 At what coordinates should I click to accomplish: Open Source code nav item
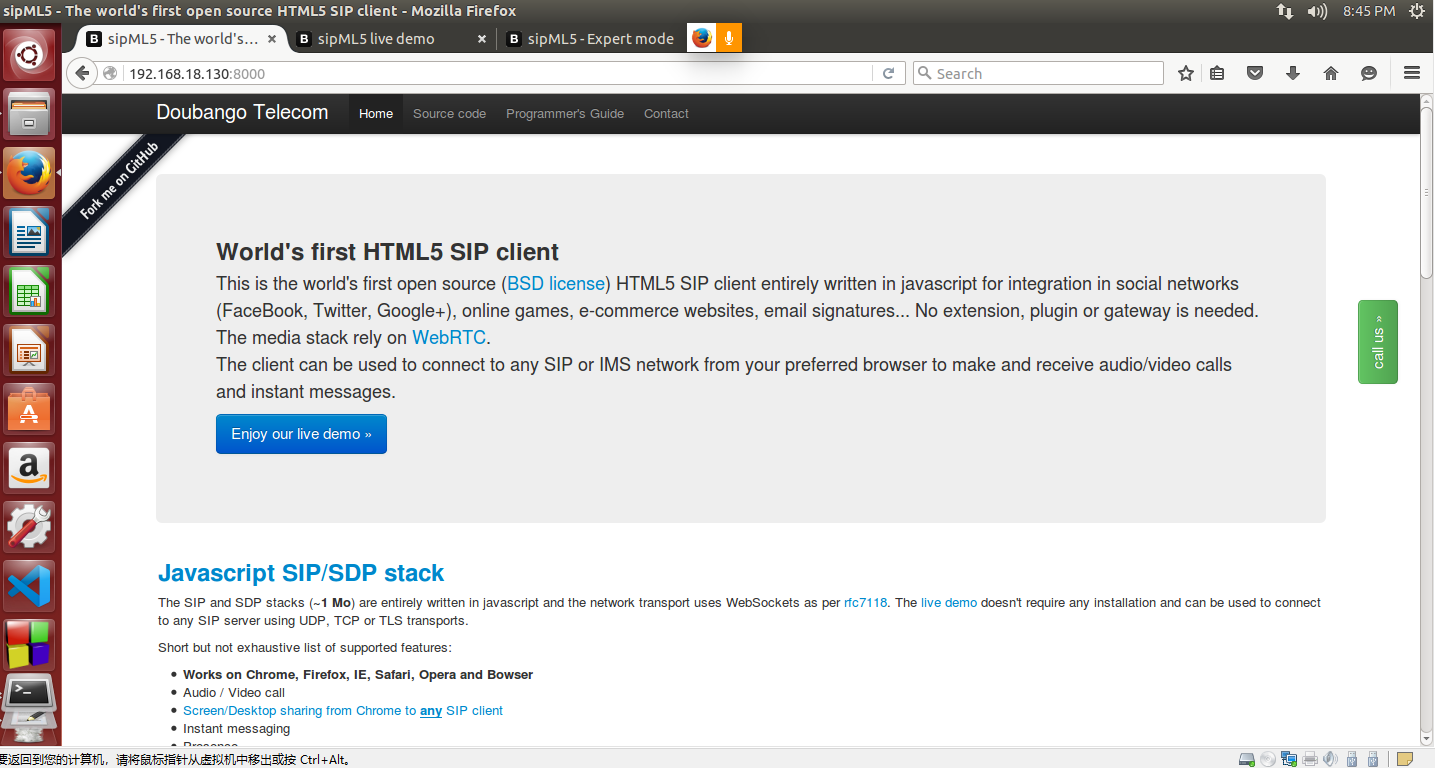(x=449, y=114)
